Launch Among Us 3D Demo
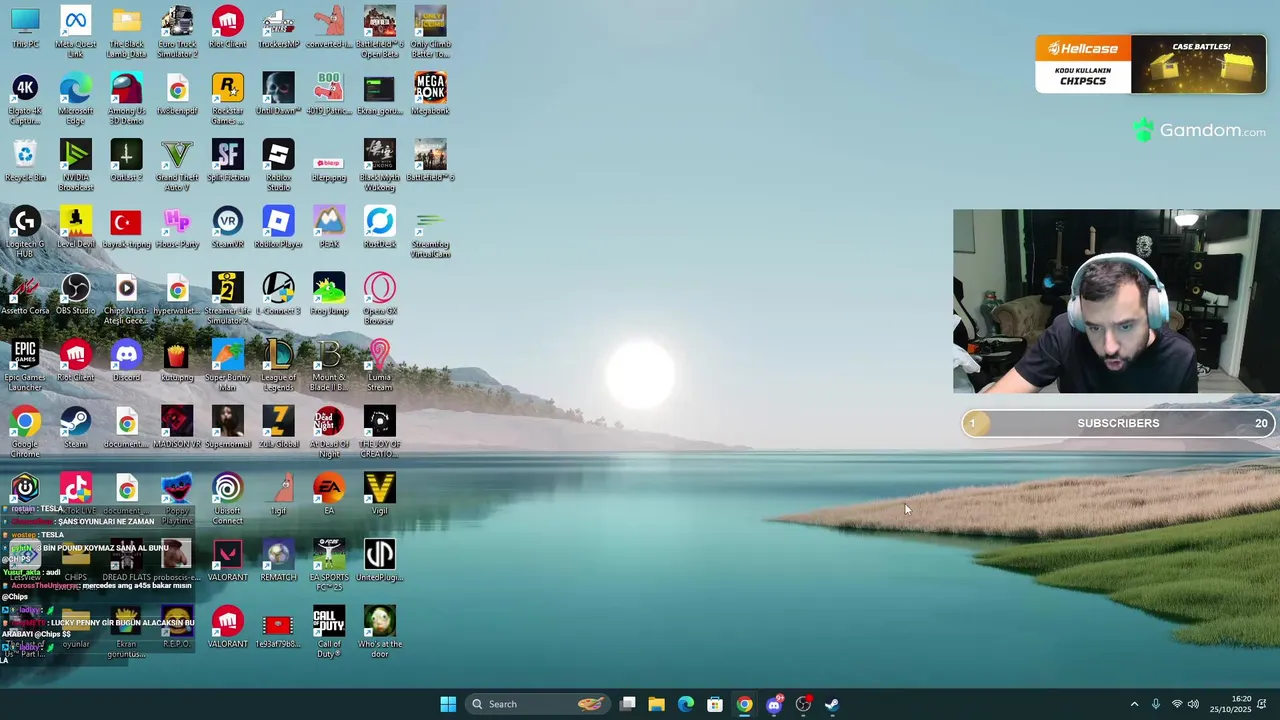This screenshot has width=1280, height=720. tap(126, 99)
